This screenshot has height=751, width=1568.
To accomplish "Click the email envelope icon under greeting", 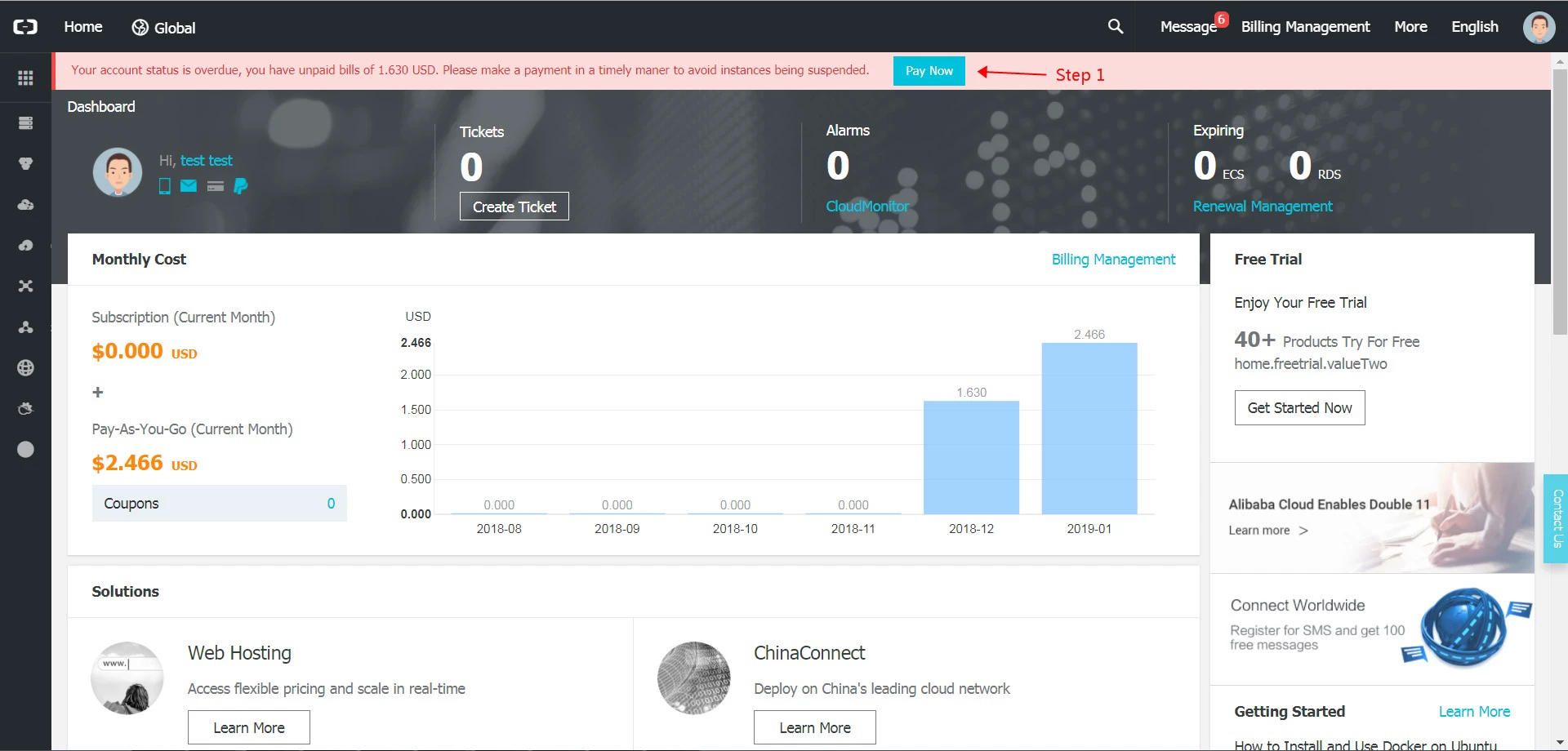I will point(189,185).
